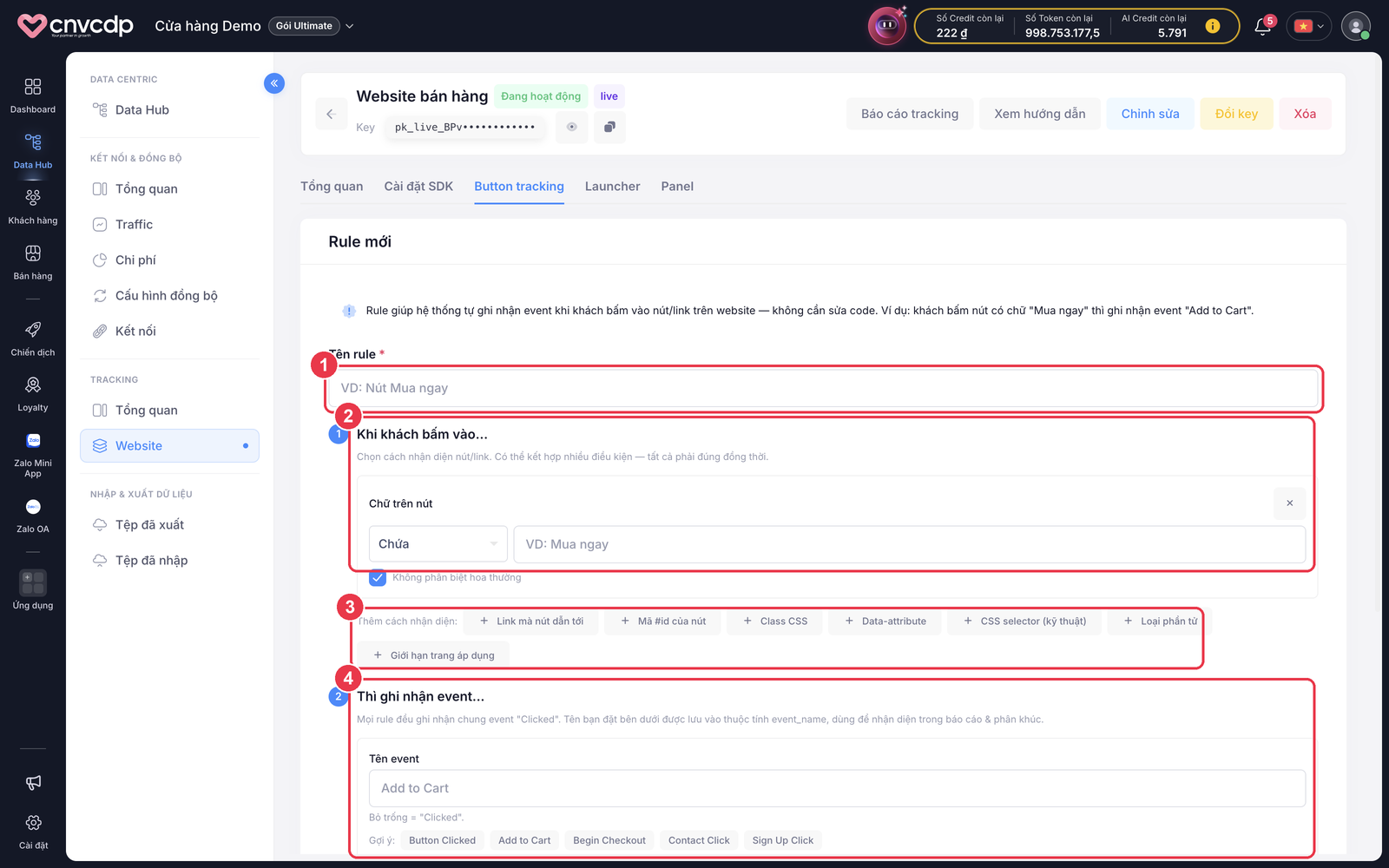Add the Class CSS condition
1389x868 pixels.
[x=775, y=621]
